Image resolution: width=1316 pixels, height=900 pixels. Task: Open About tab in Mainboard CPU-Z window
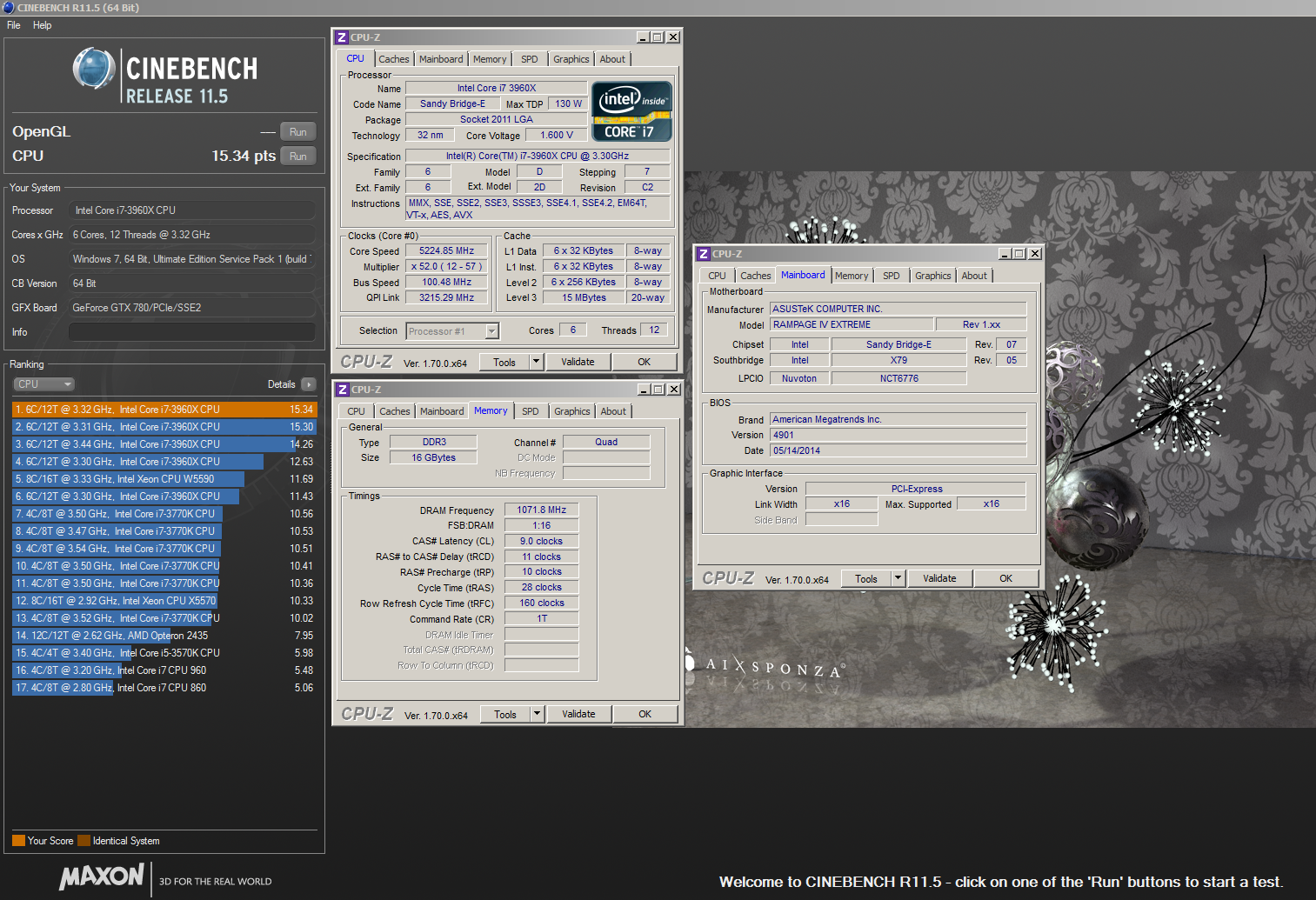click(974, 276)
